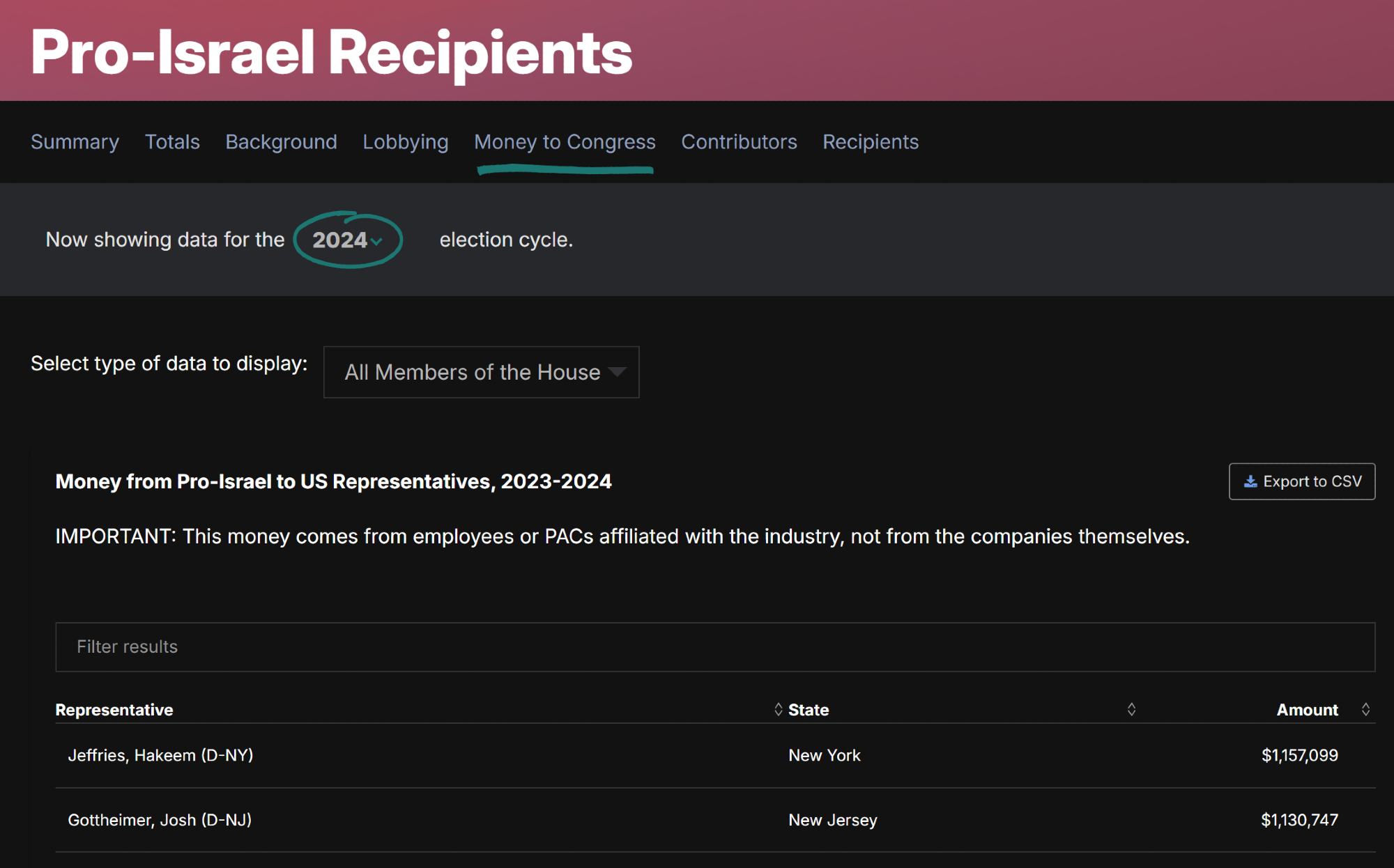Click the Money to Congress tab
The height and width of the screenshot is (868, 1394).
pos(565,141)
